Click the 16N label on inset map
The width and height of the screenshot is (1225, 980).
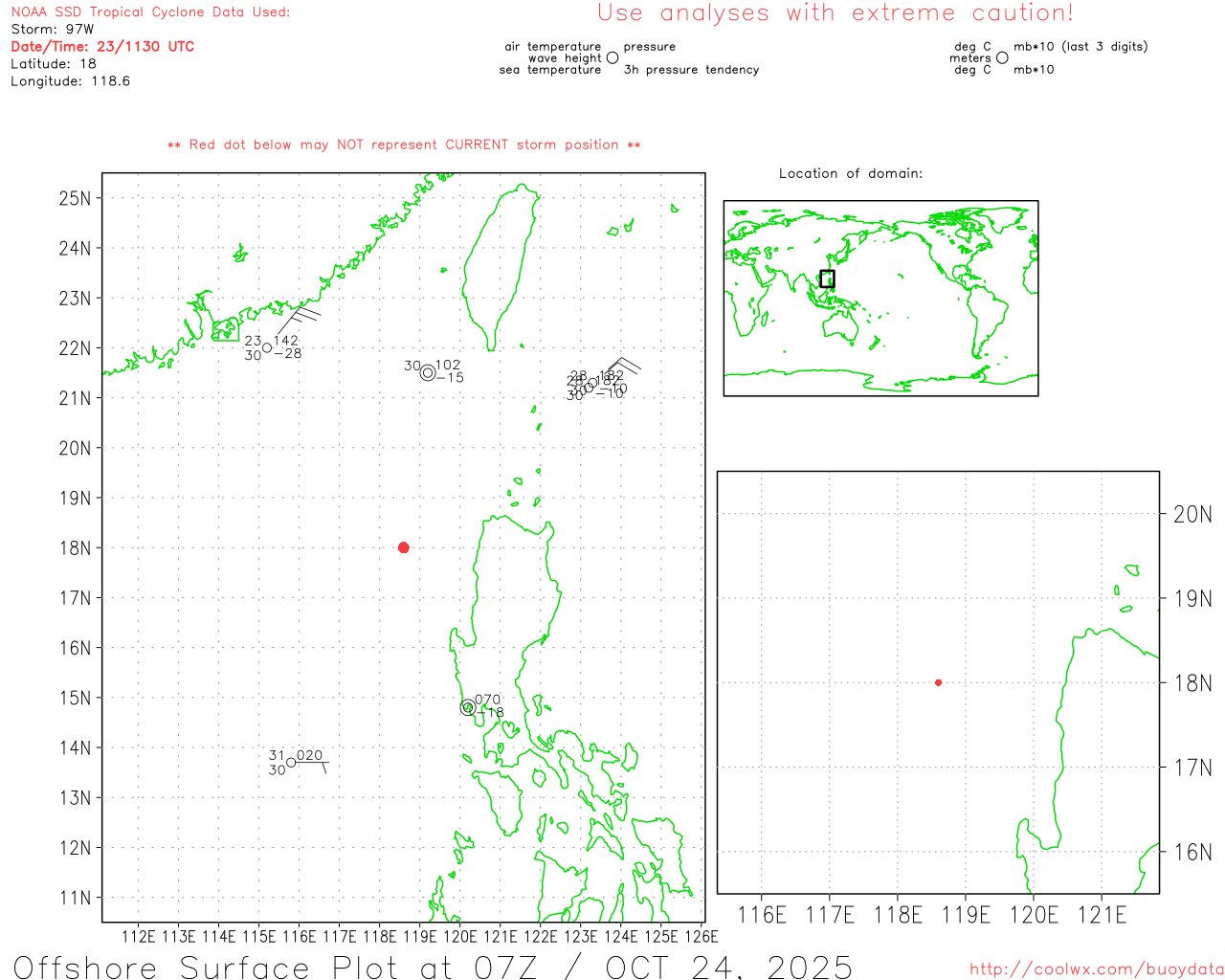pos(1192,852)
